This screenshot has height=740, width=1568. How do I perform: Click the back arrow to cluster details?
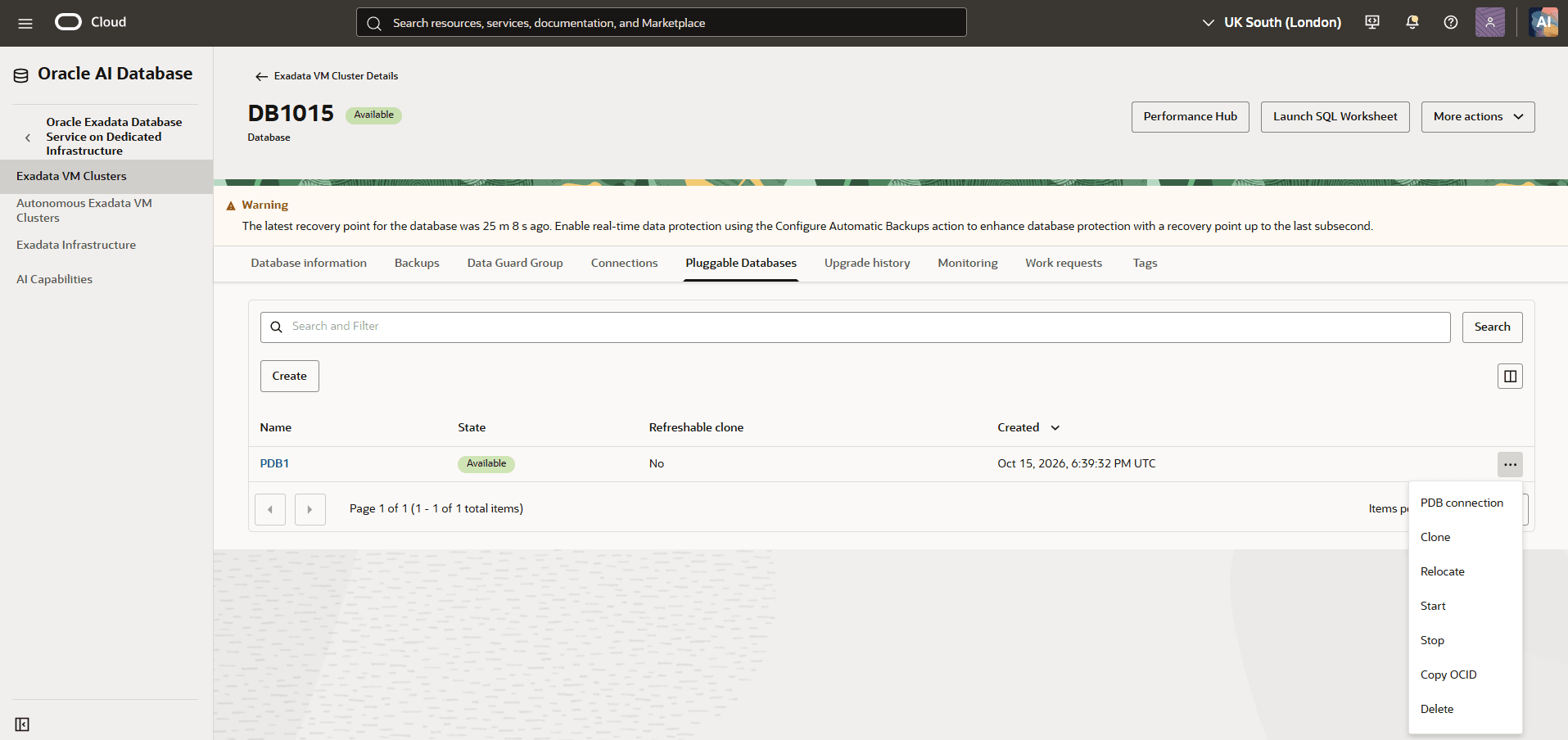point(261,76)
